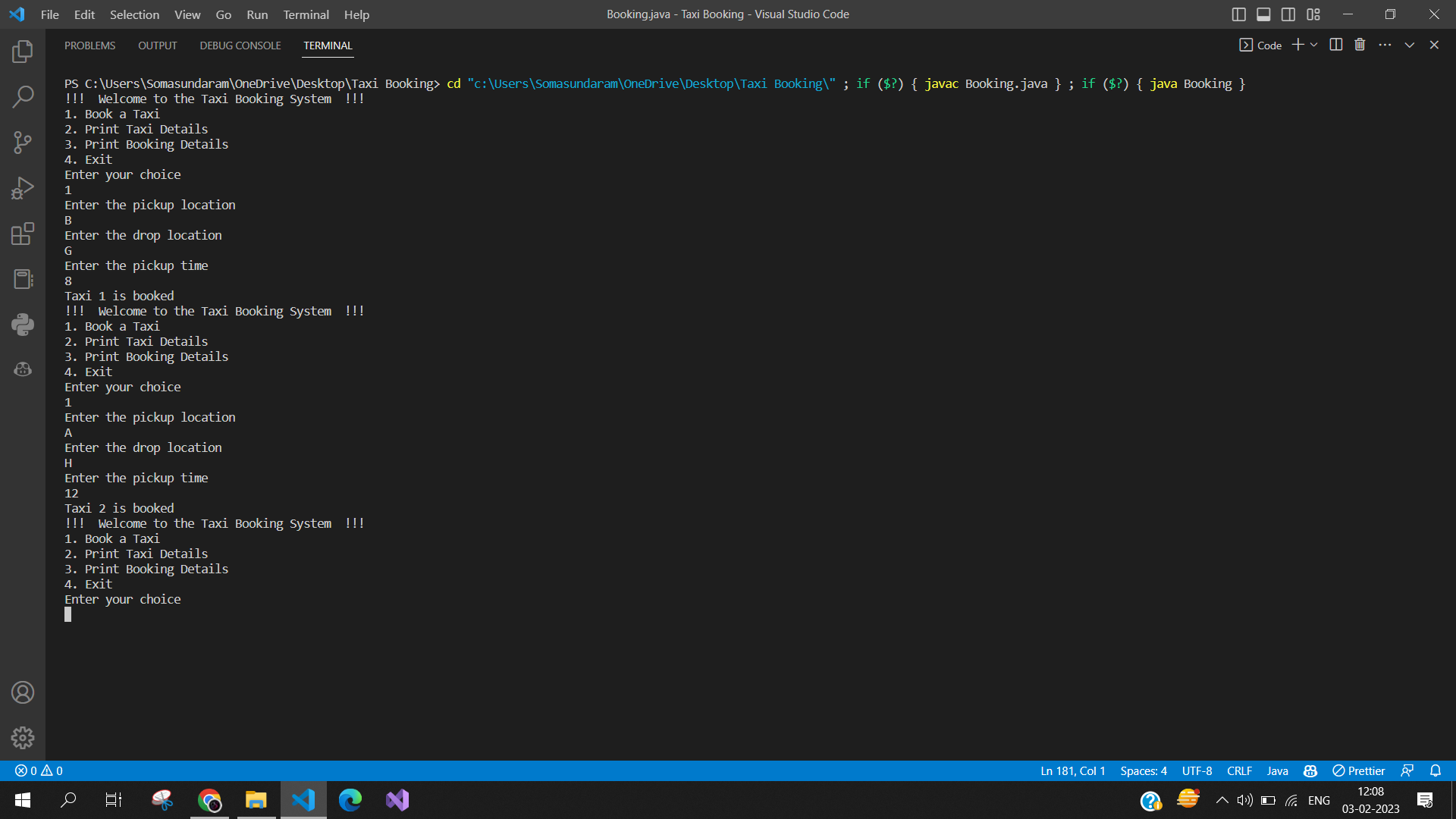The height and width of the screenshot is (819, 1456).
Task: Open the Run menu
Action: point(257,14)
